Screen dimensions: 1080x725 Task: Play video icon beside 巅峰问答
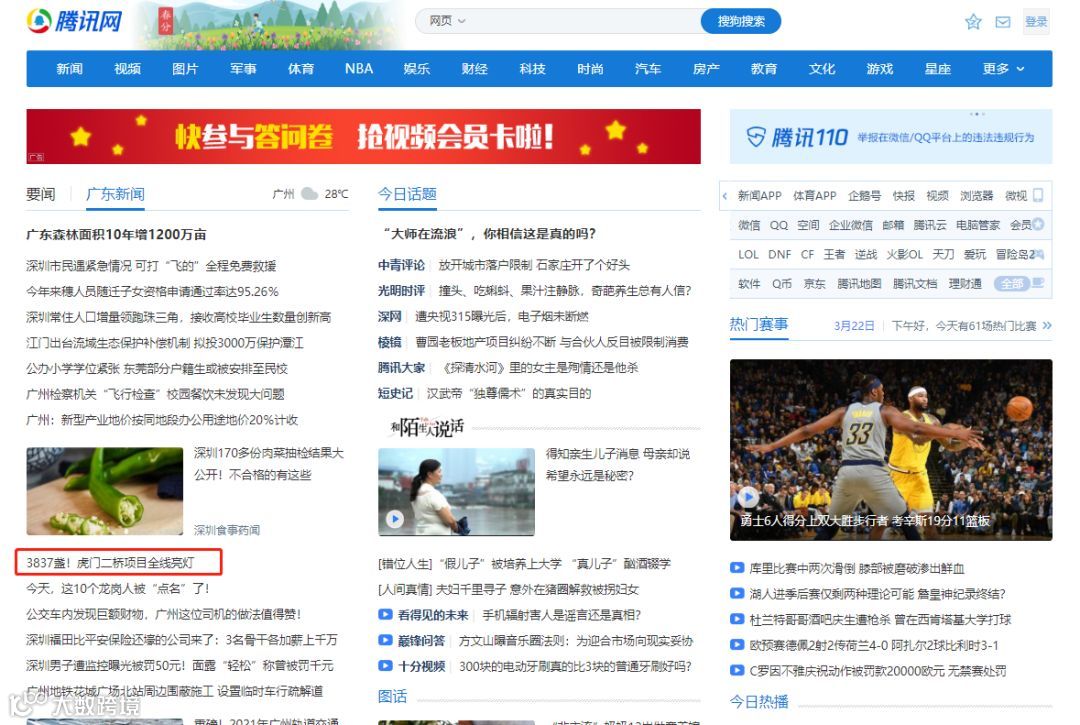click(x=385, y=640)
